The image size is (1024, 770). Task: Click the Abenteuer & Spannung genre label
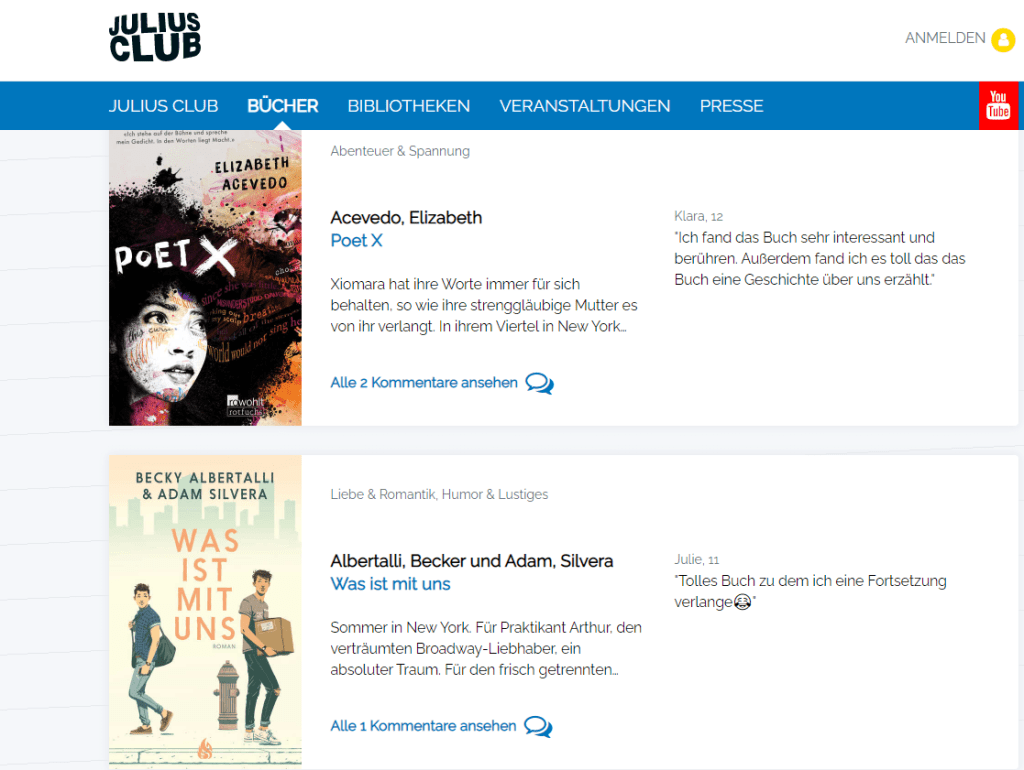coord(400,151)
